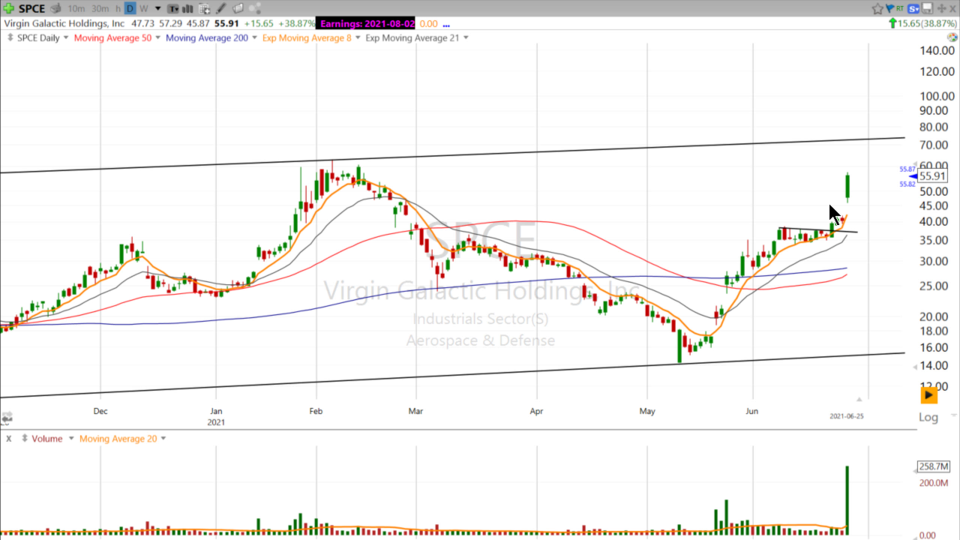This screenshot has height=540, width=960.
Task: Click the orange 0.00 earnings value
Action: point(429,23)
